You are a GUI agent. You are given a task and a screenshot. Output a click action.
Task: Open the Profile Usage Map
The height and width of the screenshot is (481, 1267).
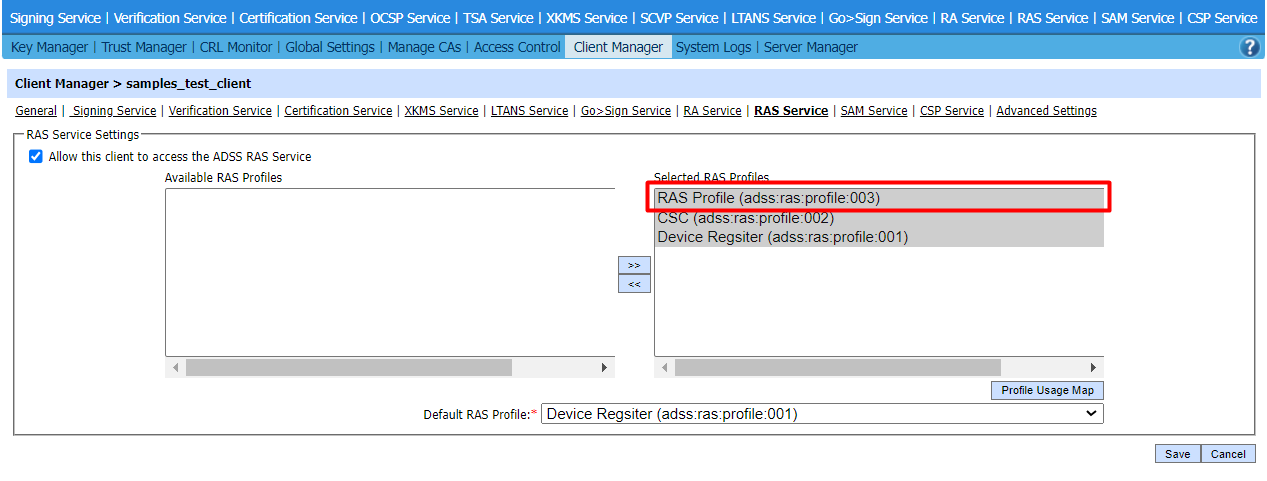(1047, 390)
